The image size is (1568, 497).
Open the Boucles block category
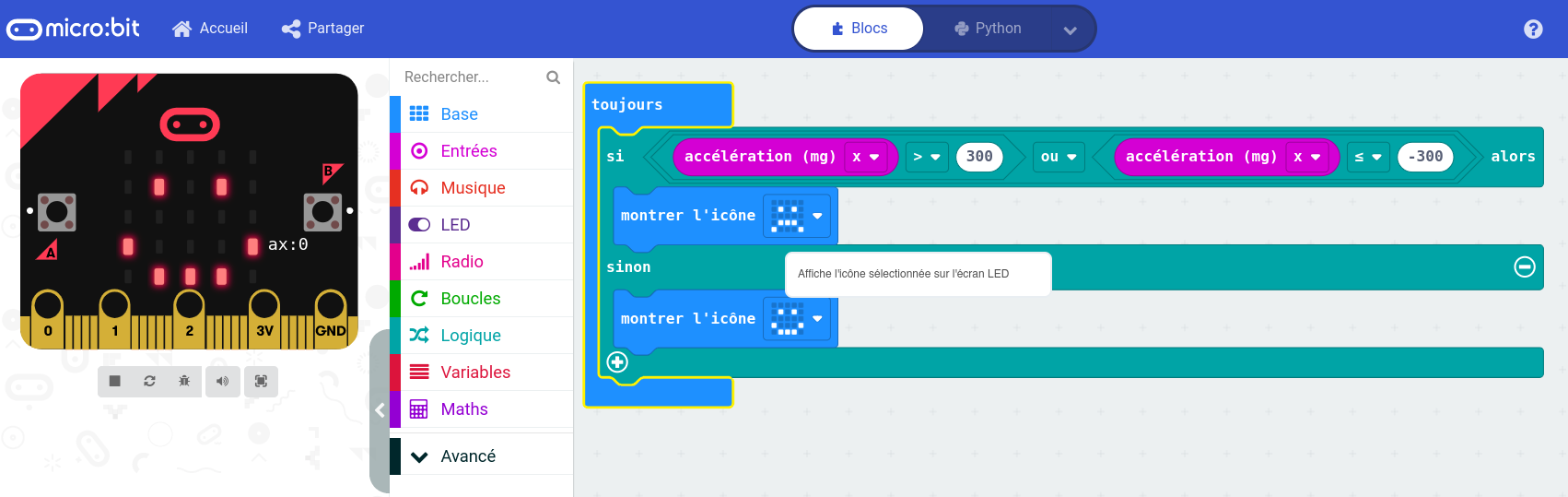[x=481, y=299]
